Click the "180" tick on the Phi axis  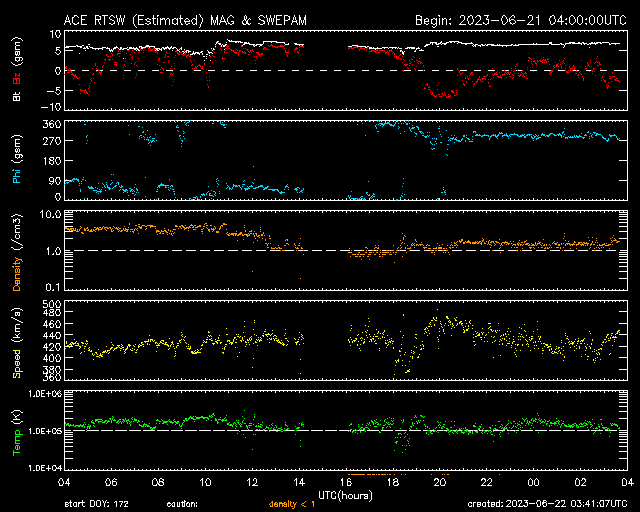[x=52, y=161]
